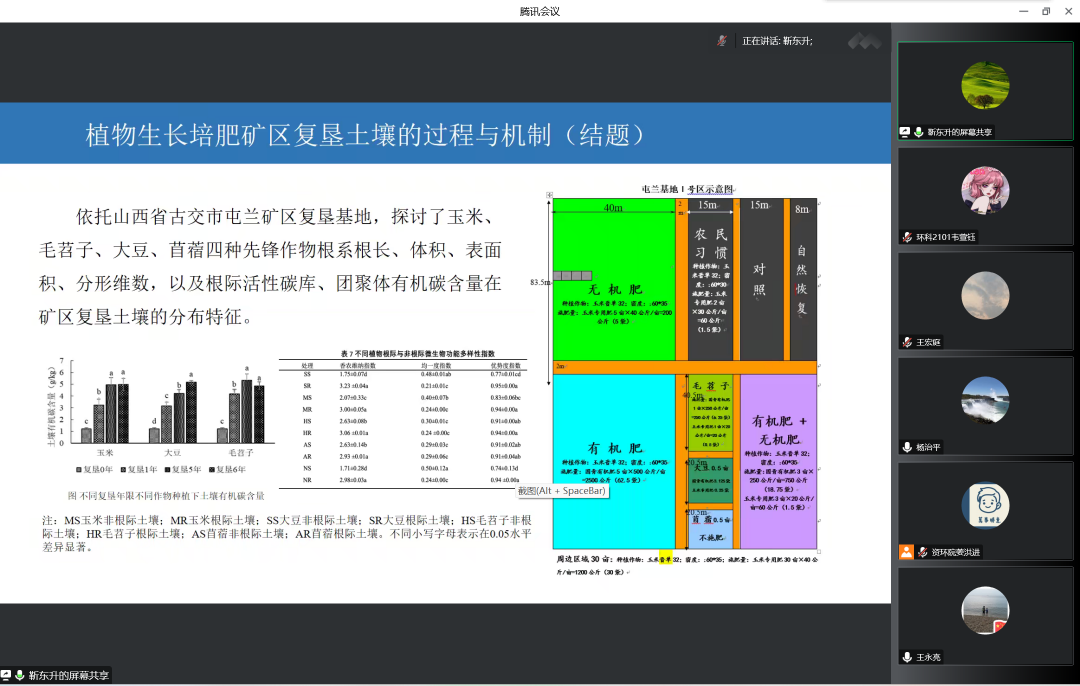This screenshot has width=1080, height=686.
Task: Click muted mic icon for 王宏庭
Action: click(907, 342)
